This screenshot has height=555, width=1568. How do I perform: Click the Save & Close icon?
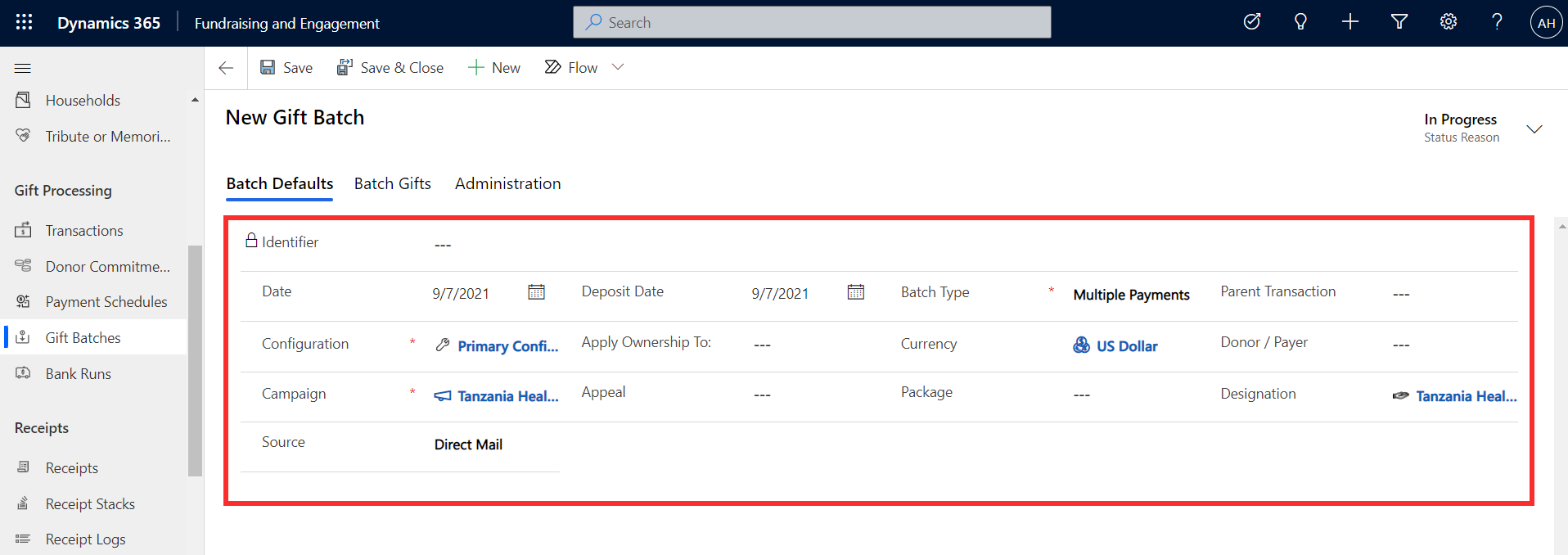(x=345, y=67)
